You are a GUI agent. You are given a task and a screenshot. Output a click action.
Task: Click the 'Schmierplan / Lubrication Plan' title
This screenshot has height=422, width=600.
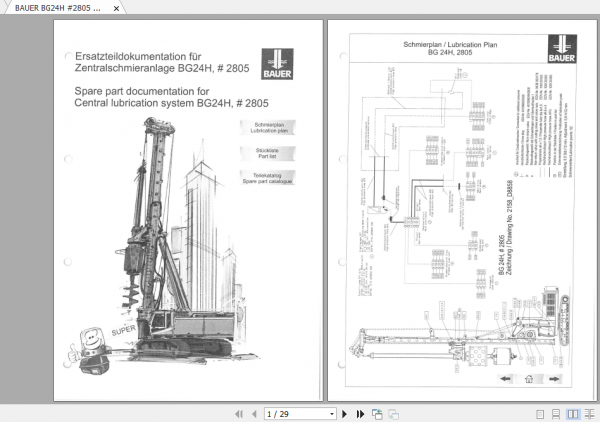tap(450, 44)
